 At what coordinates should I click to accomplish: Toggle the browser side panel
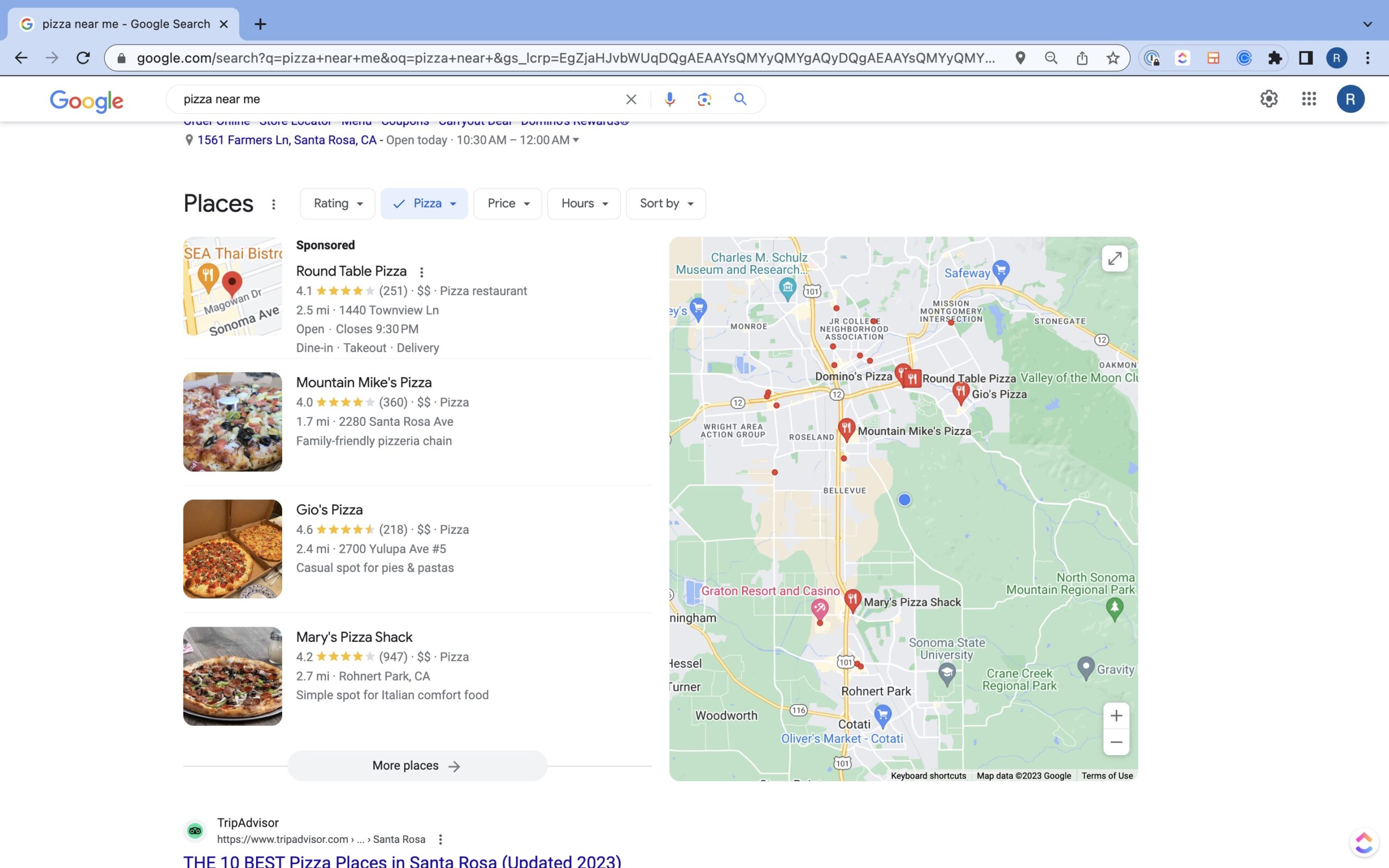coord(1306,58)
